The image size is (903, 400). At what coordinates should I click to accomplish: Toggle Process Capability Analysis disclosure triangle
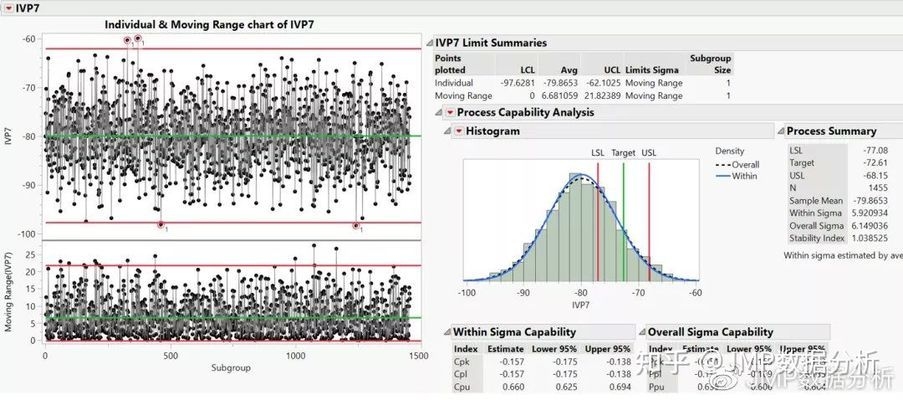437,112
